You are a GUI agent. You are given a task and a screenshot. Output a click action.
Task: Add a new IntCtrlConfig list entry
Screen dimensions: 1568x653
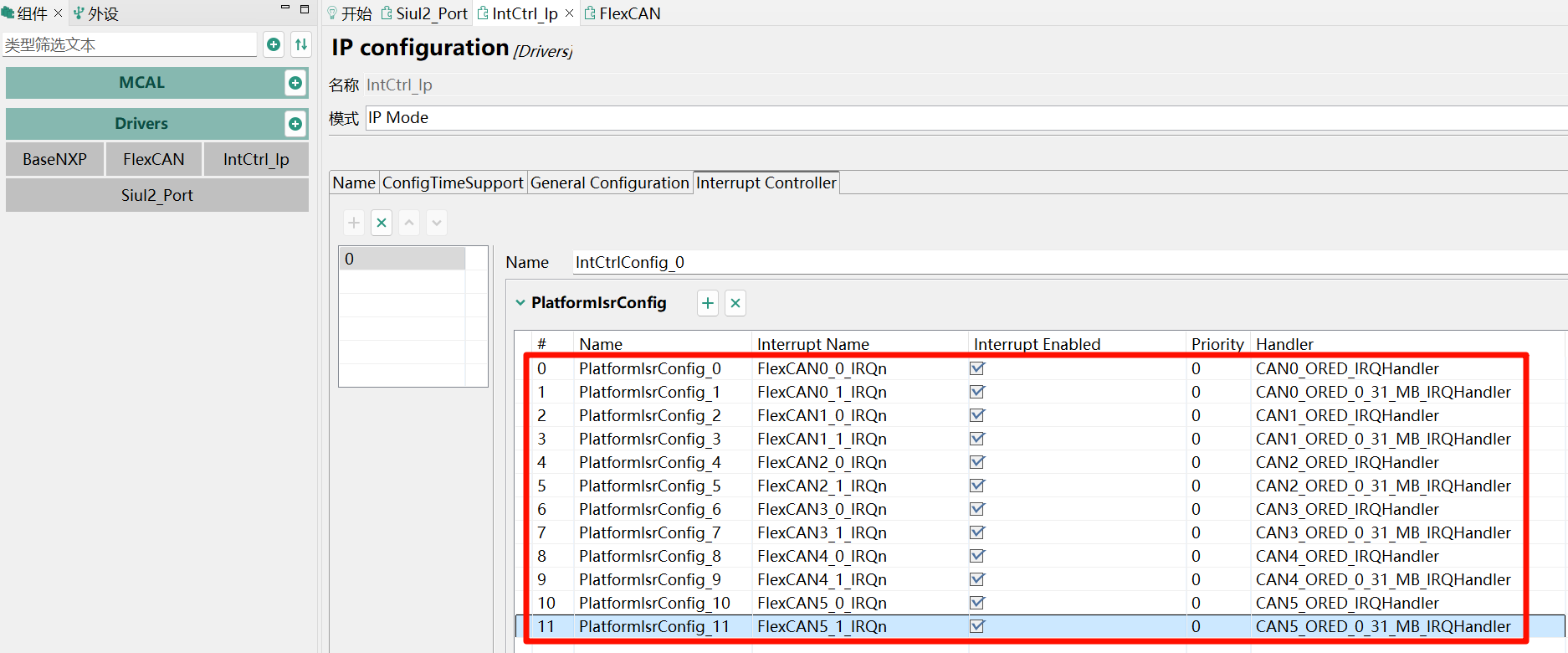click(x=354, y=223)
